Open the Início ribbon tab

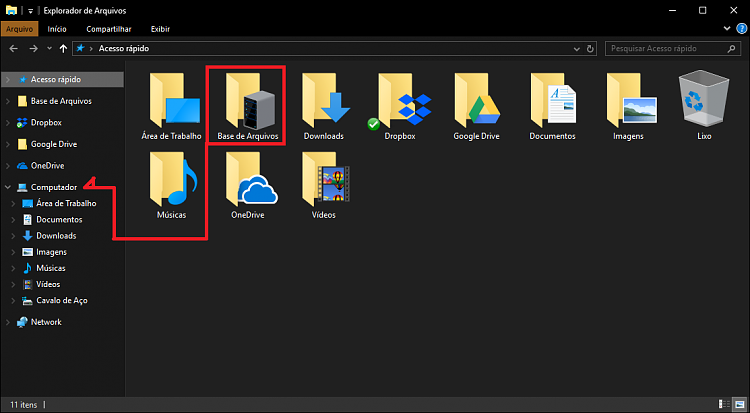[57, 29]
